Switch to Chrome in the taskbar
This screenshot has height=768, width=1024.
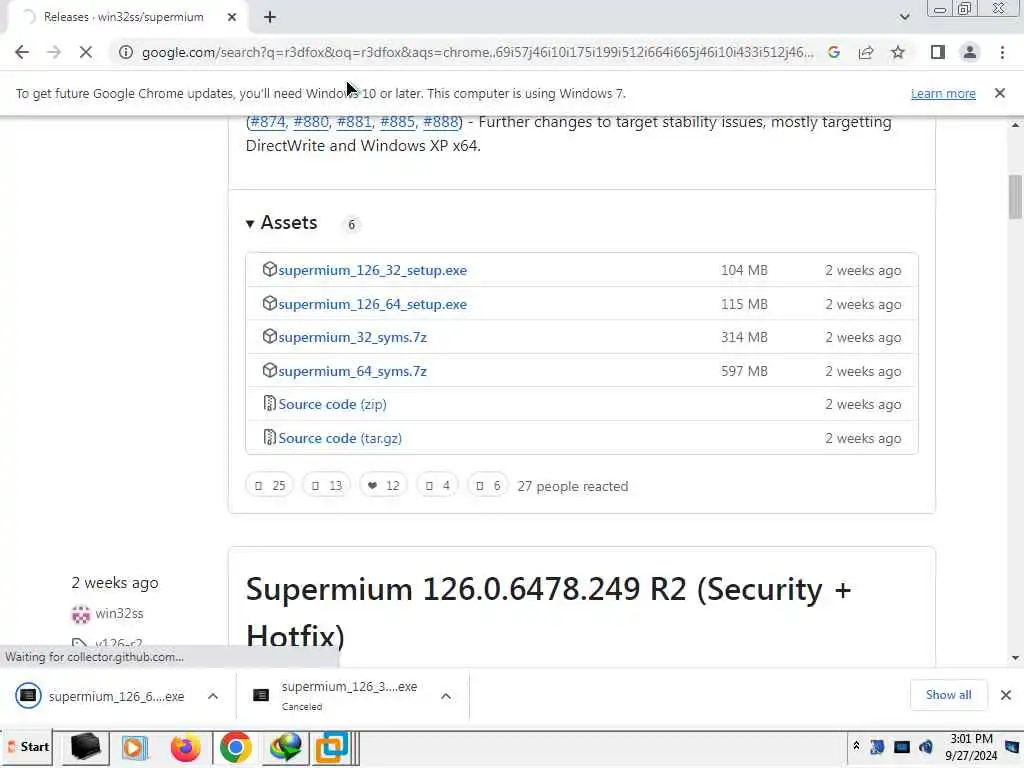pyautogui.click(x=236, y=746)
